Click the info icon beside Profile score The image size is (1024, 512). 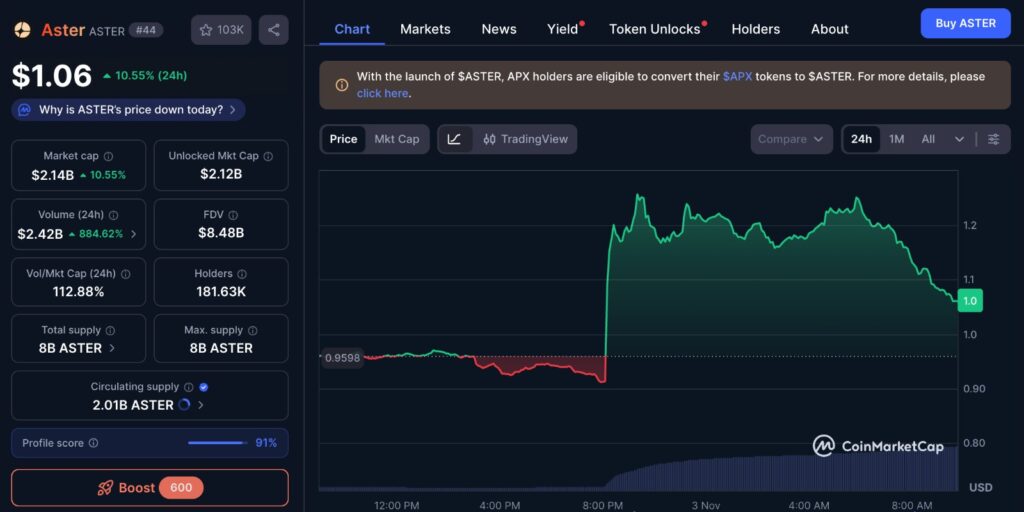[x=93, y=443]
